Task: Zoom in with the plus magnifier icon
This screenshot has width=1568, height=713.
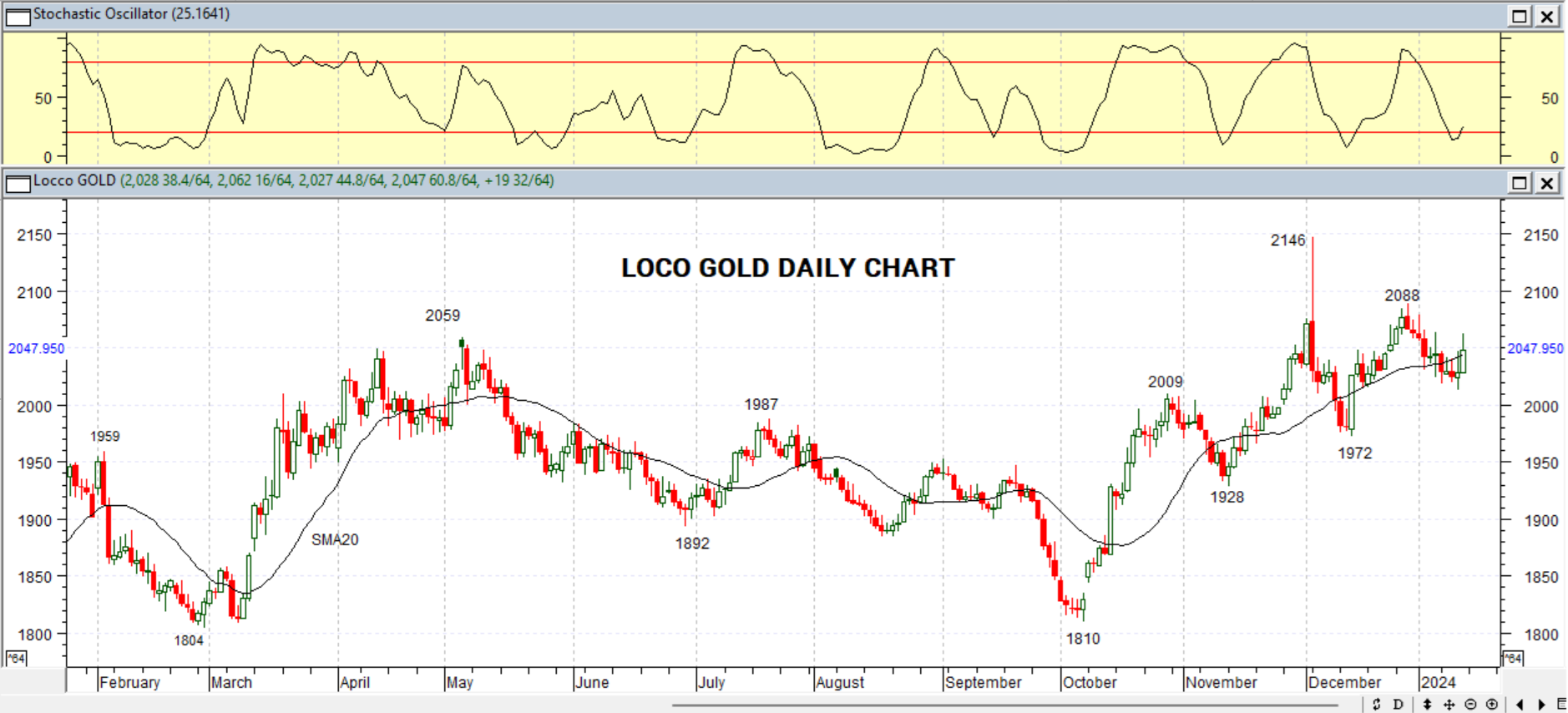Action: pos(1492,705)
